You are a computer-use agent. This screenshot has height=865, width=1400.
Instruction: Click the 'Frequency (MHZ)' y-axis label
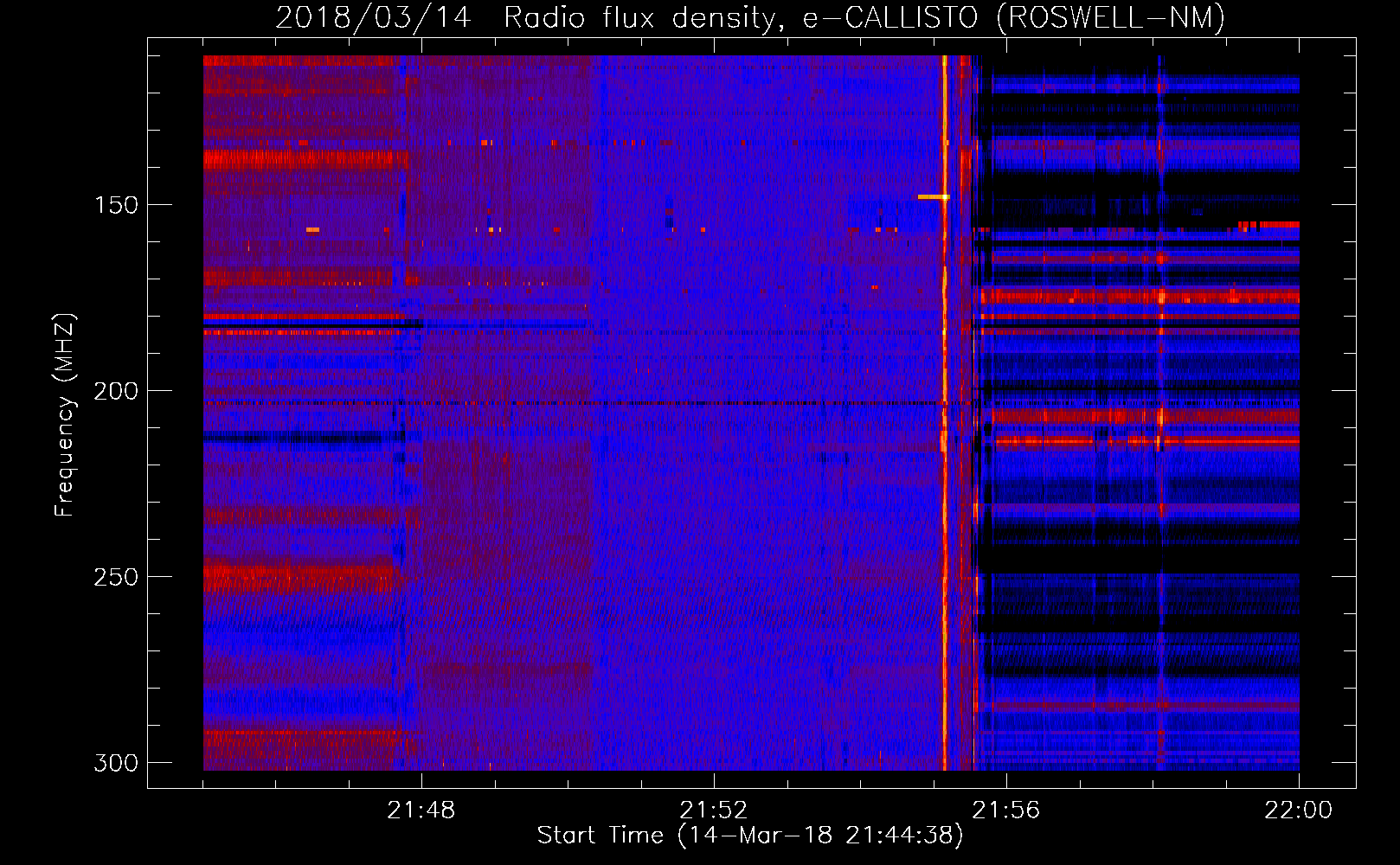point(65,414)
